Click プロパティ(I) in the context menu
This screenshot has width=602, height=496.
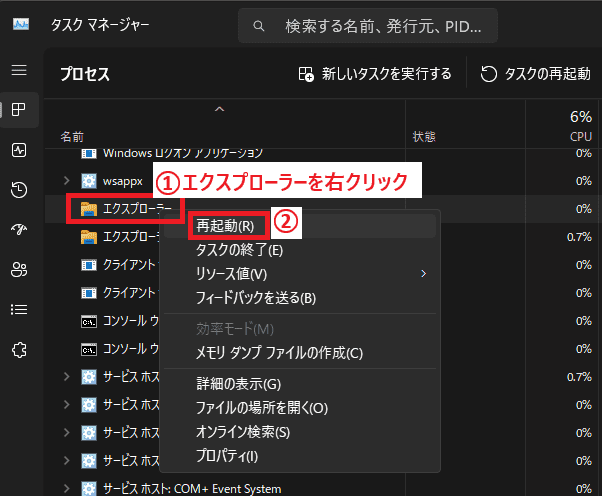click(x=226, y=456)
